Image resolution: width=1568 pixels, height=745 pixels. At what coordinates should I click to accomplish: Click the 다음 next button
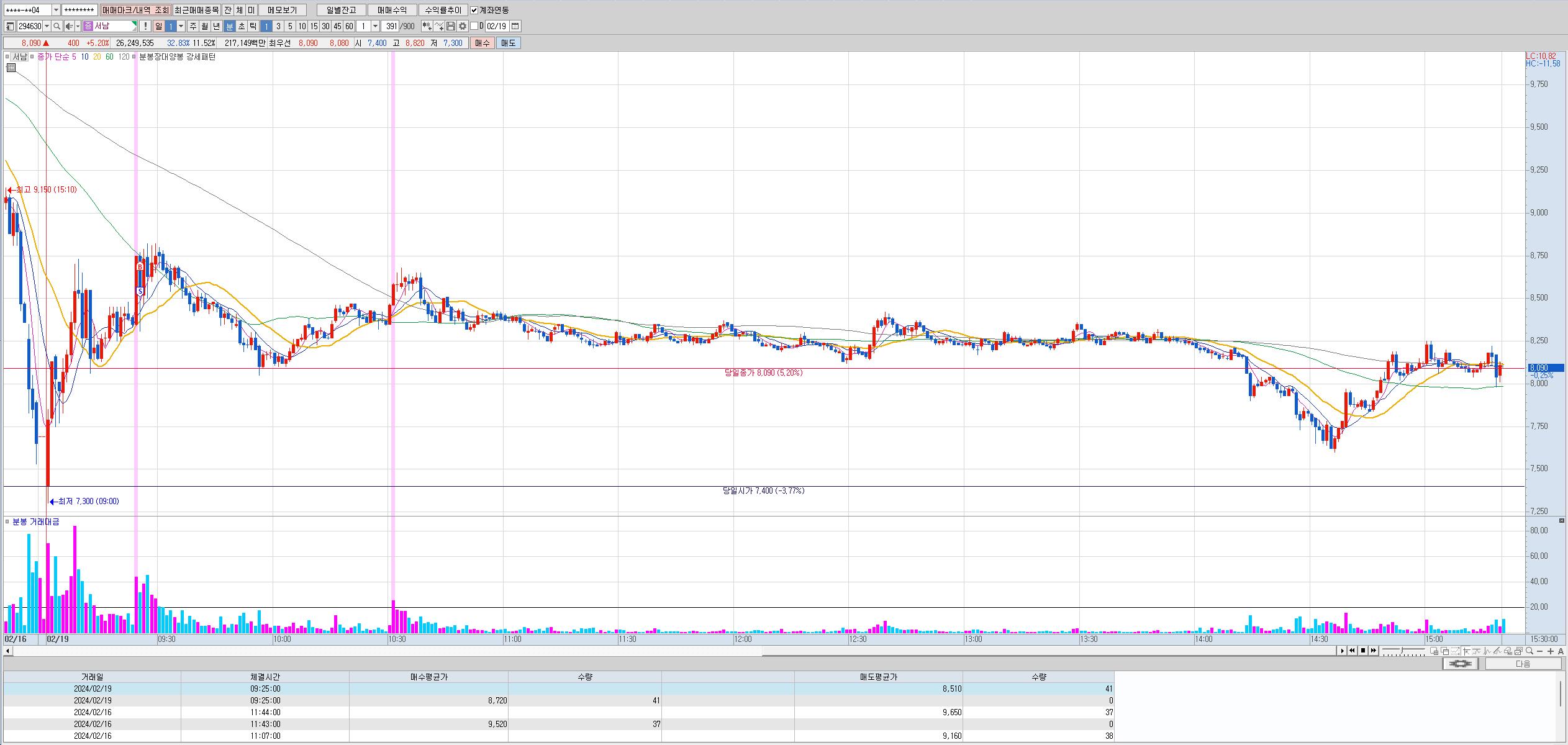[1523, 664]
